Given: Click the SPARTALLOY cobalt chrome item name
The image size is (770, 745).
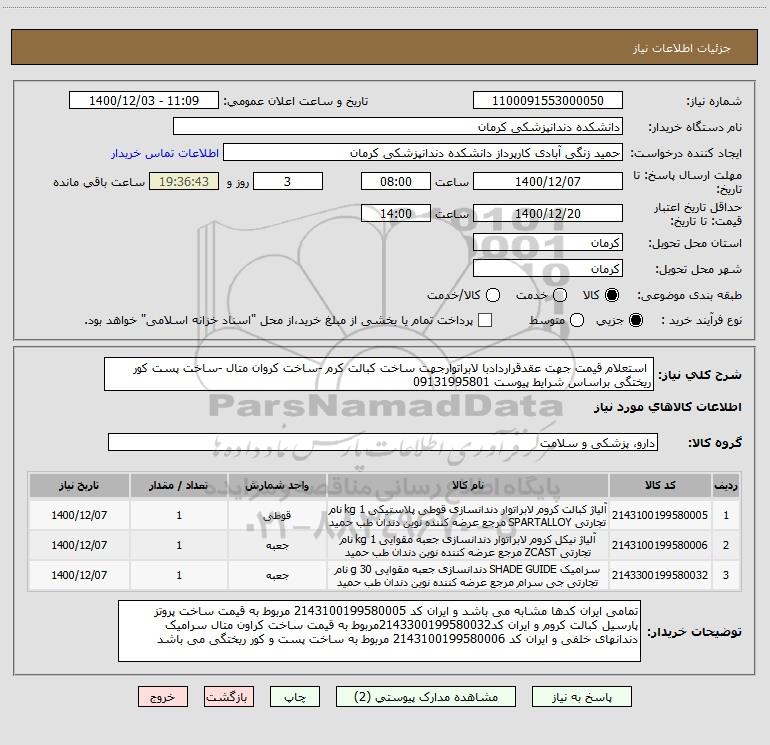Looking at the screenshot, I should point(468,515).
